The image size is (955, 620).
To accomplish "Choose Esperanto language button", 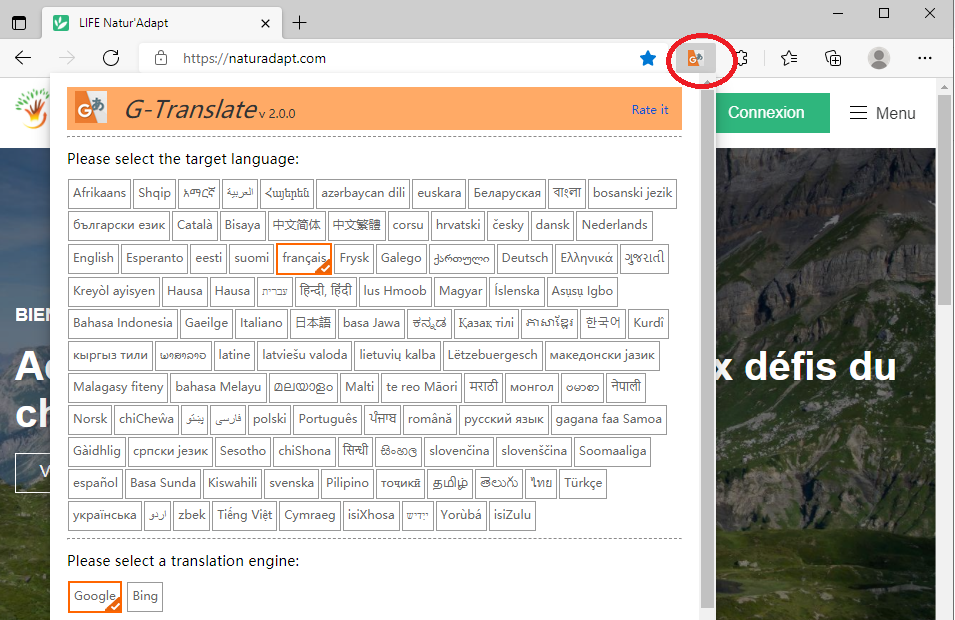I will click(x=155, y=258).
